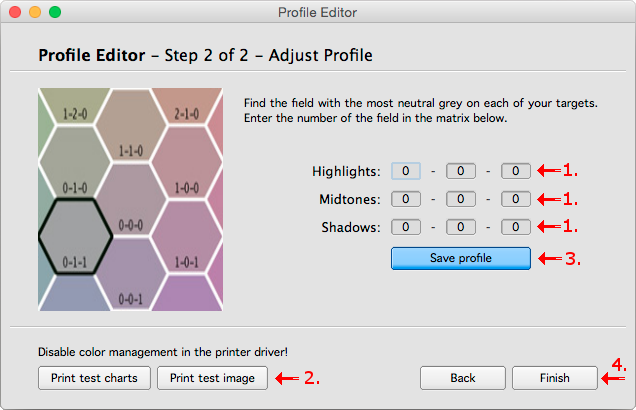This screenshot has width=636, height=410.
Task: Click Finish to complete the profile
Action: [x=554, y=378]
